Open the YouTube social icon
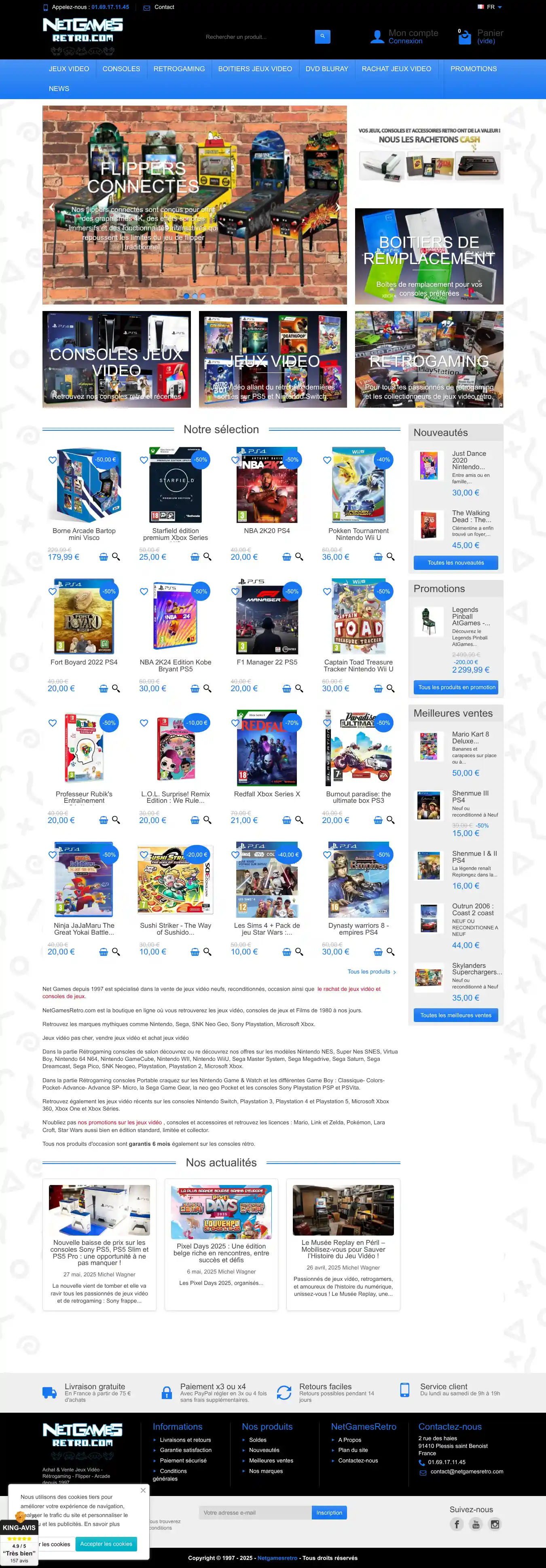 click(476, 1524)
